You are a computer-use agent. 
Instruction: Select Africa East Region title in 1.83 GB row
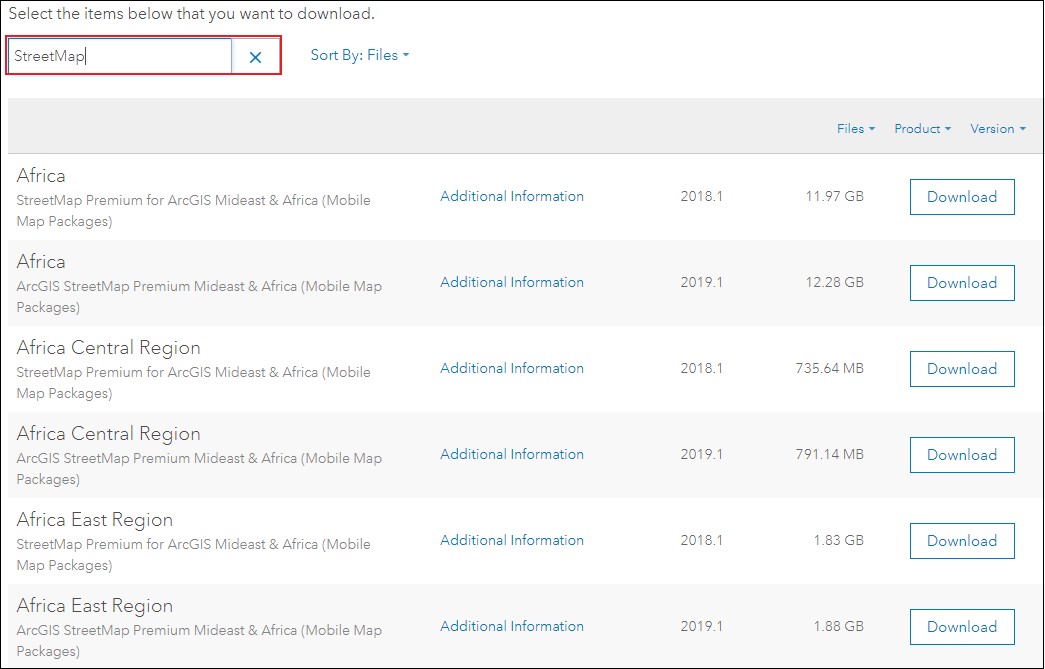tap(95, 520)
